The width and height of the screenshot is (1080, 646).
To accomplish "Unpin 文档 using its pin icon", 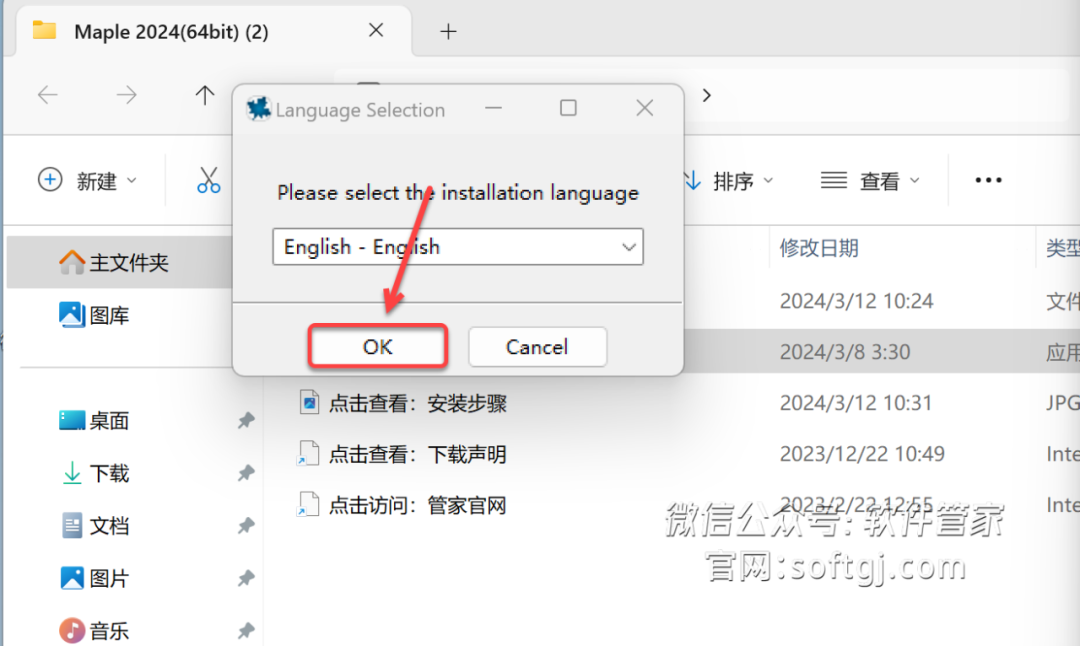I will click(246, 525).
